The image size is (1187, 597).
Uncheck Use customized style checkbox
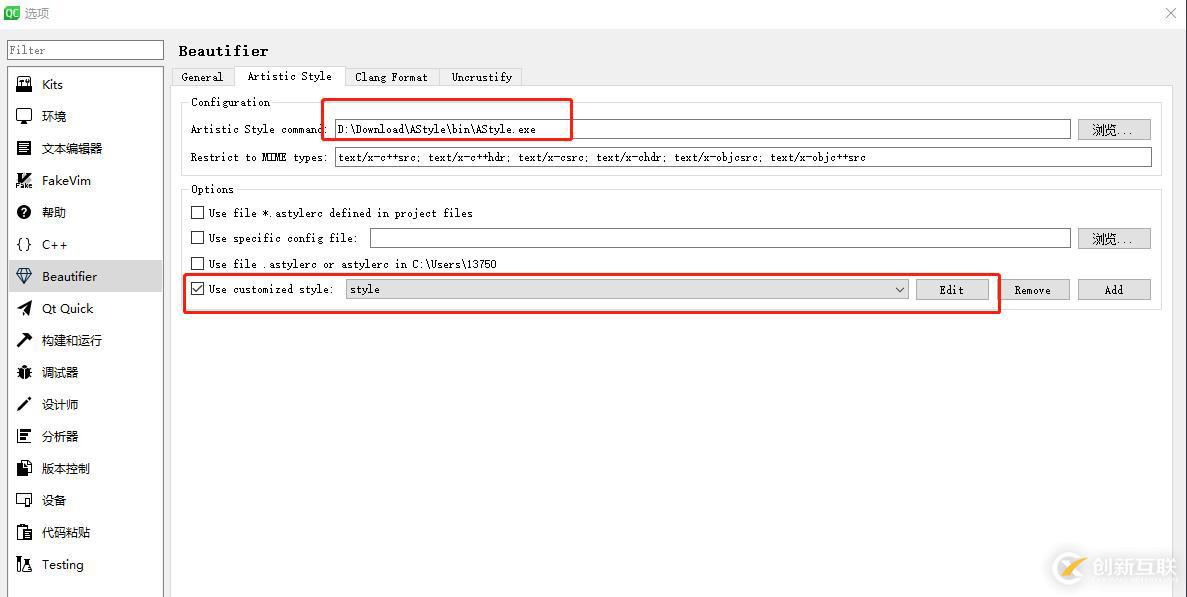[198, 288]
